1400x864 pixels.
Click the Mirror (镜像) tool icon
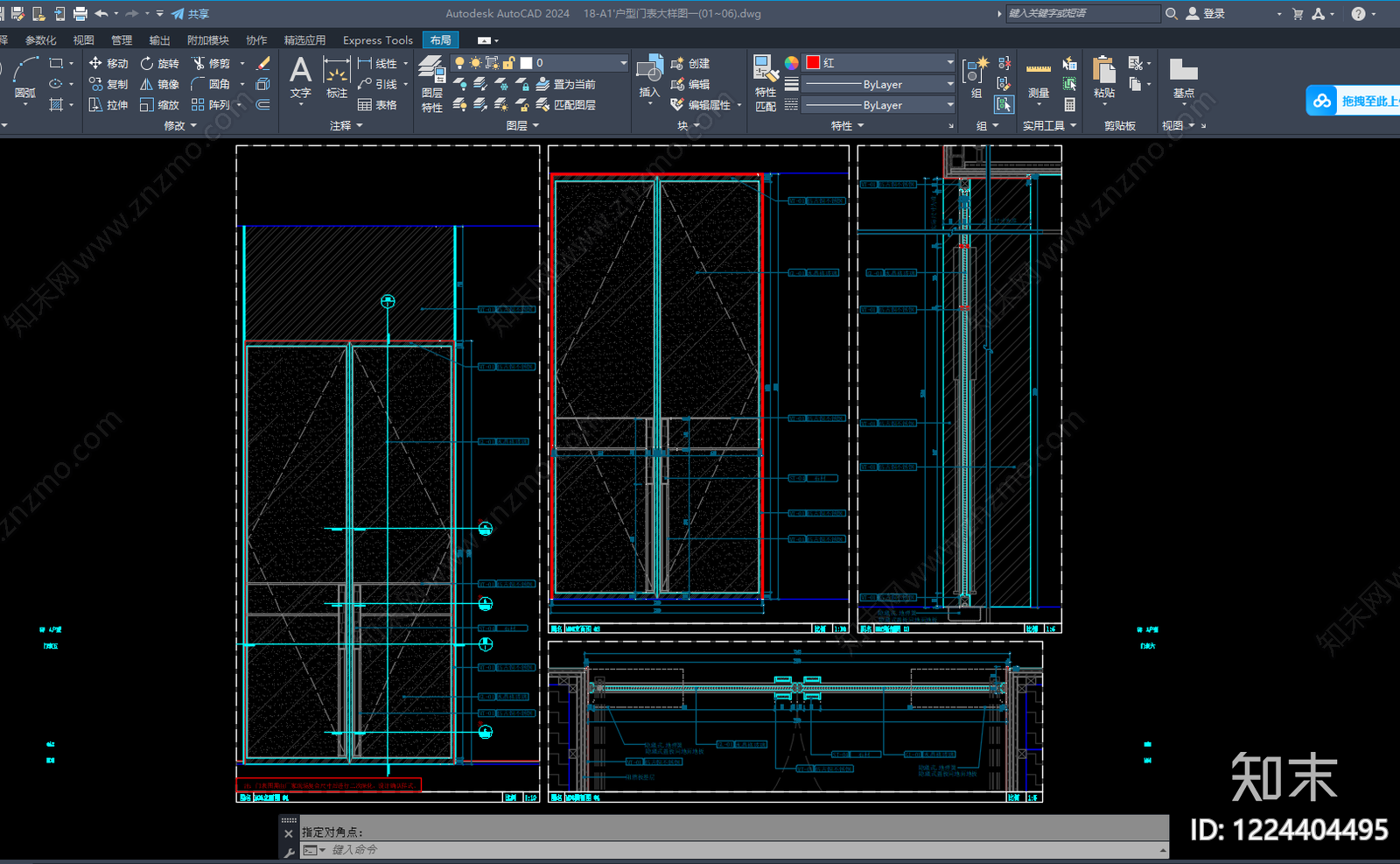click(147, 84)
